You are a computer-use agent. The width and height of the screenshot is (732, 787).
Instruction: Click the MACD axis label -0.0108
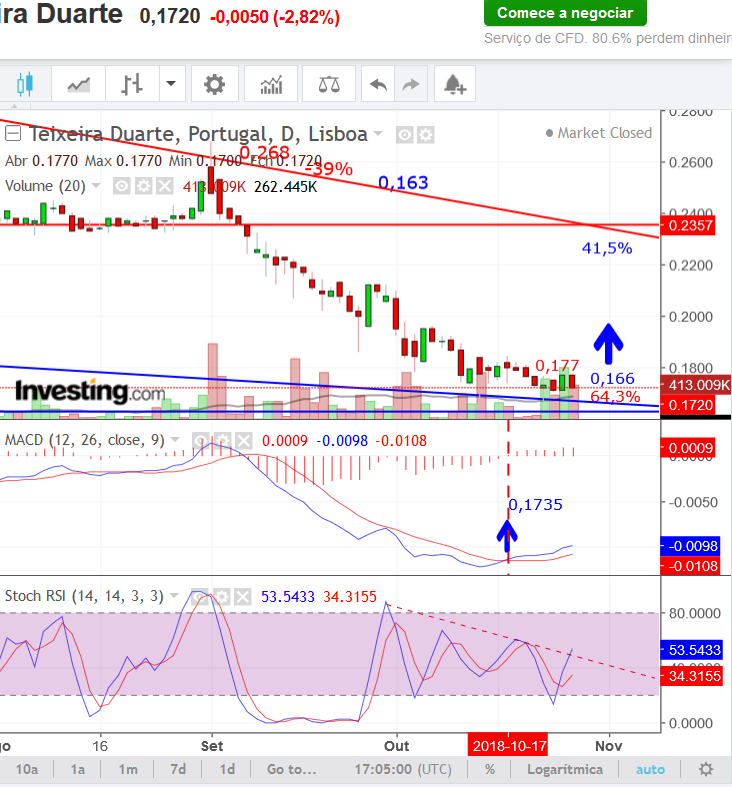690,566
